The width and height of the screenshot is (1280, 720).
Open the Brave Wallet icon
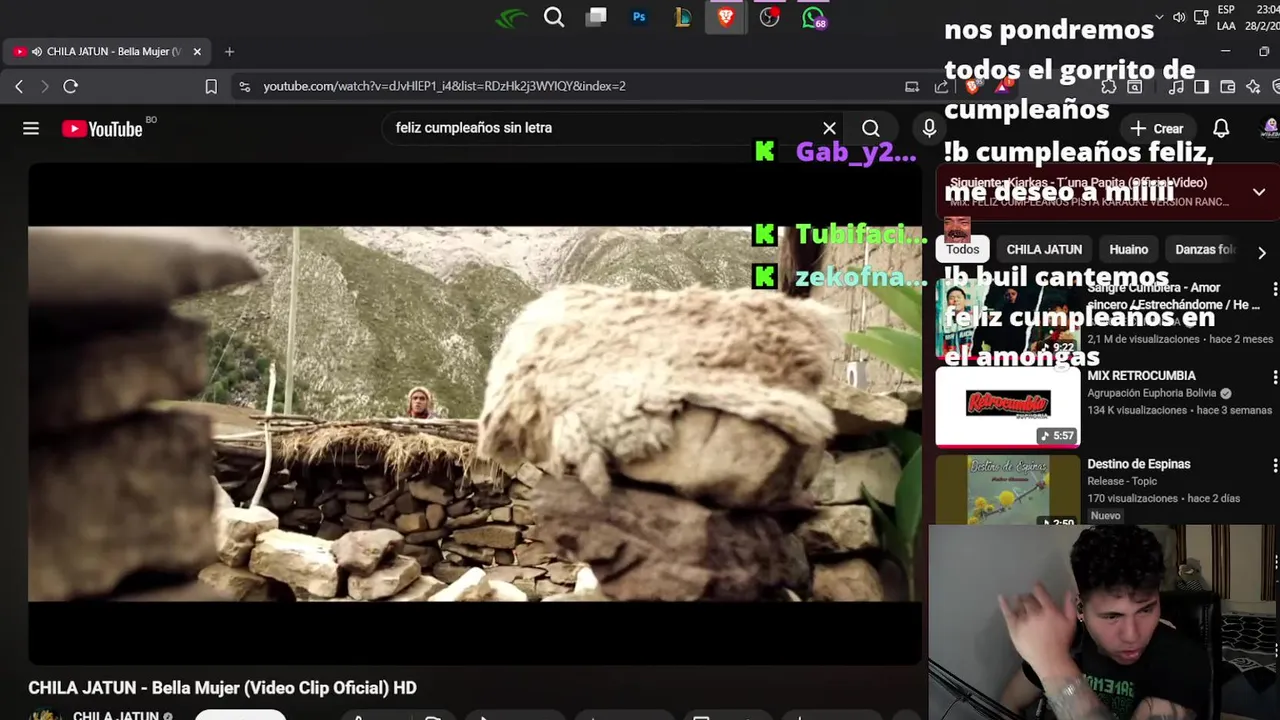pyautogui.click(x=1227, y=86)
